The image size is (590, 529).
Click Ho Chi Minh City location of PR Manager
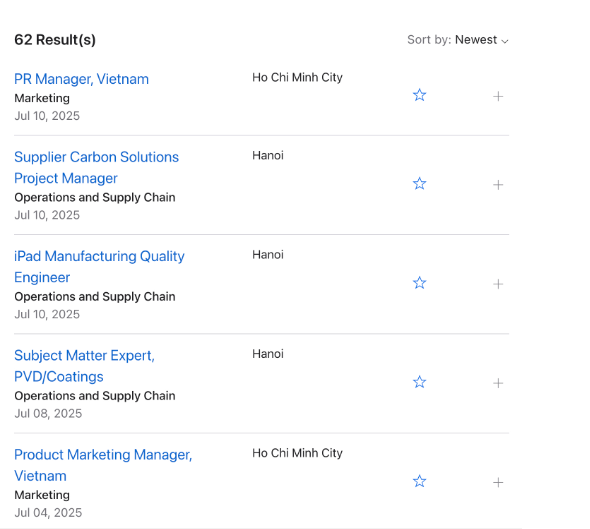pos(297,77)
